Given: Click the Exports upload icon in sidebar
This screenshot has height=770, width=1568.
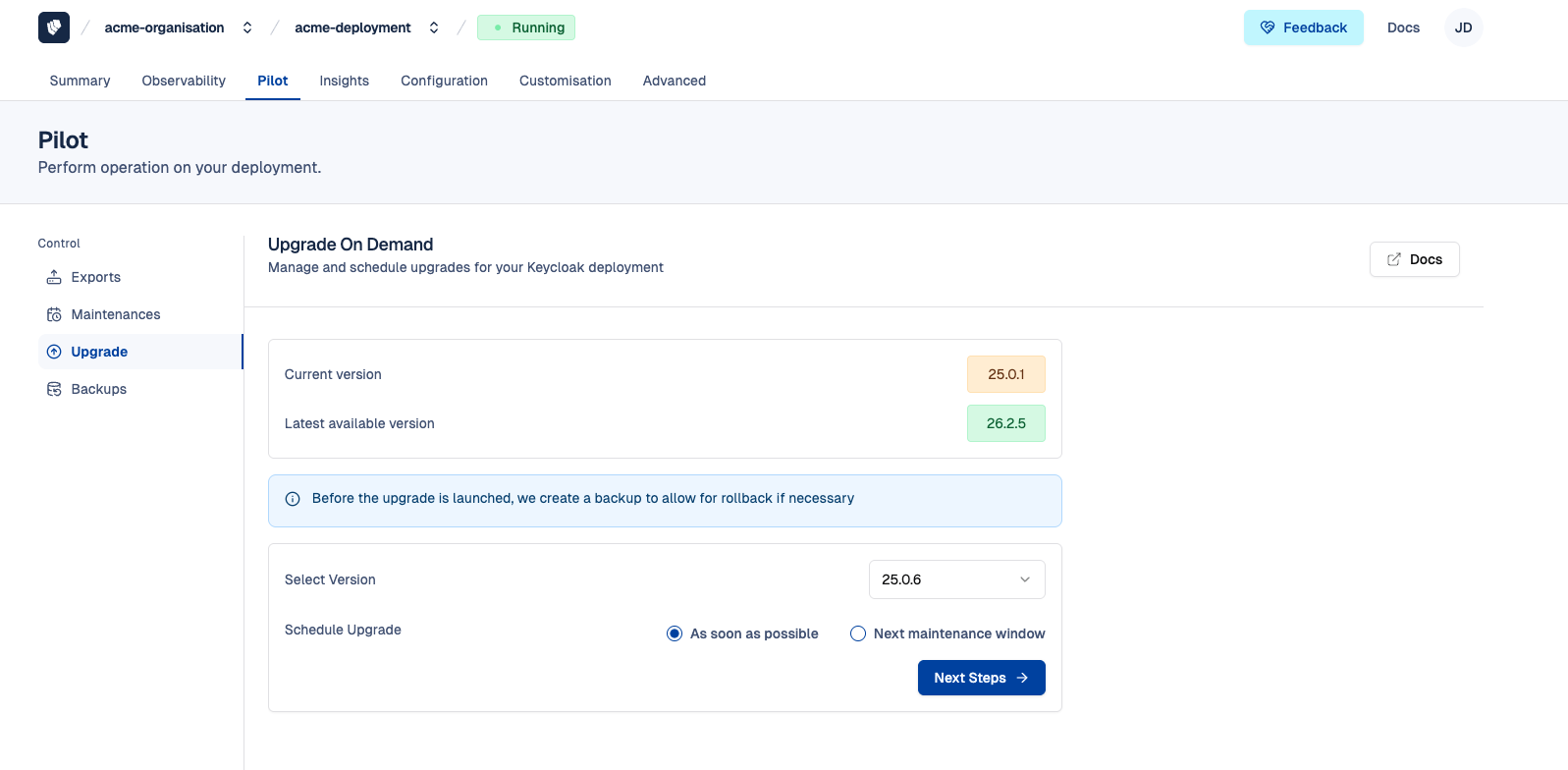Looking at the screenshot, I should [54, 278].
